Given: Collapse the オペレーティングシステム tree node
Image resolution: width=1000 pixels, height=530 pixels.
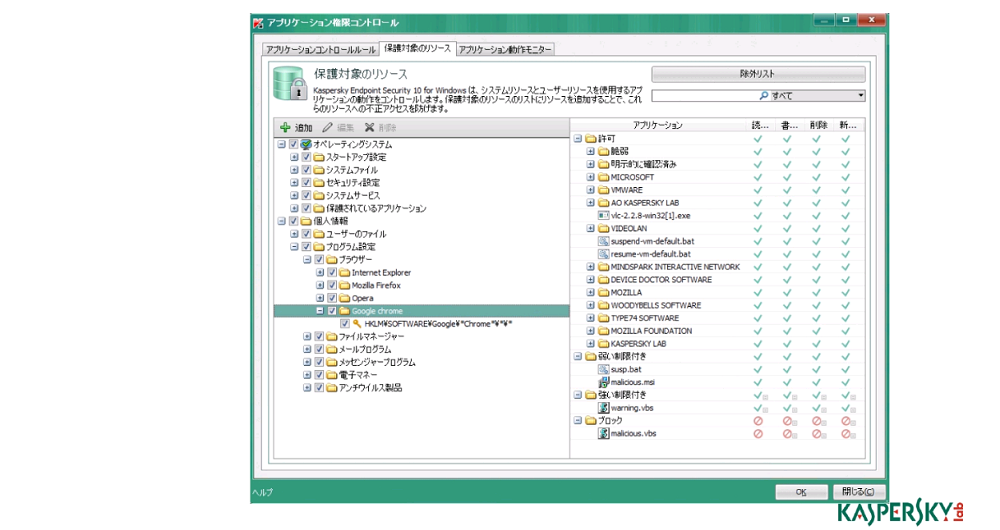Looking at the screenshot, I should pyautogui.click(x=281, y=145).
